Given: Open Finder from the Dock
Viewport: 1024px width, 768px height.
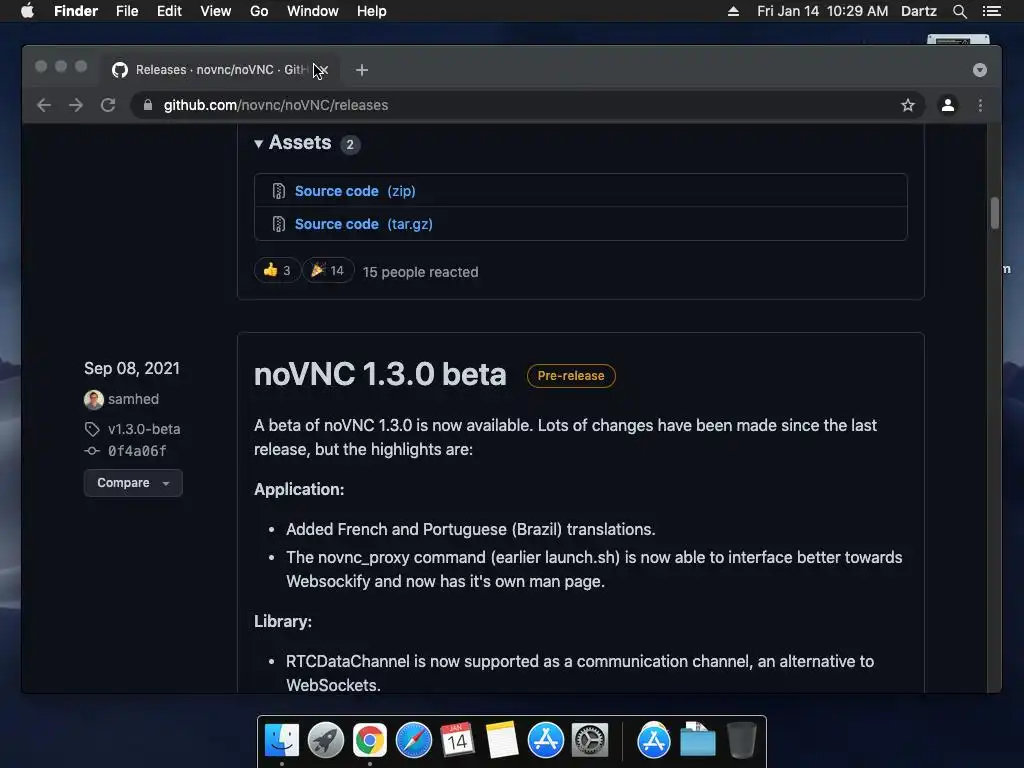Looking at the screenshot, I should pyautogui.click(x=282, y=740).
